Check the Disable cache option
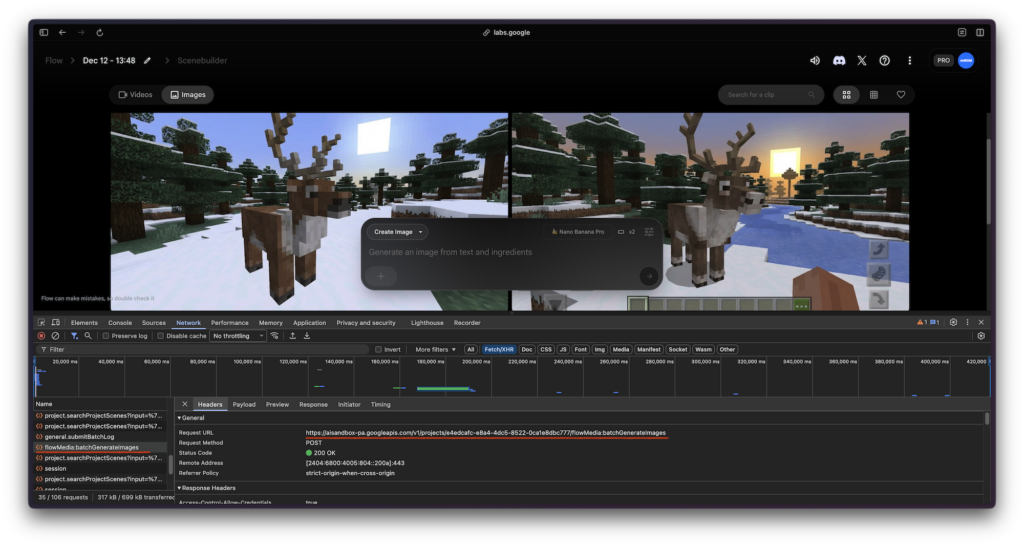This screenshot has height=546, width=1024. coord(162,336)
